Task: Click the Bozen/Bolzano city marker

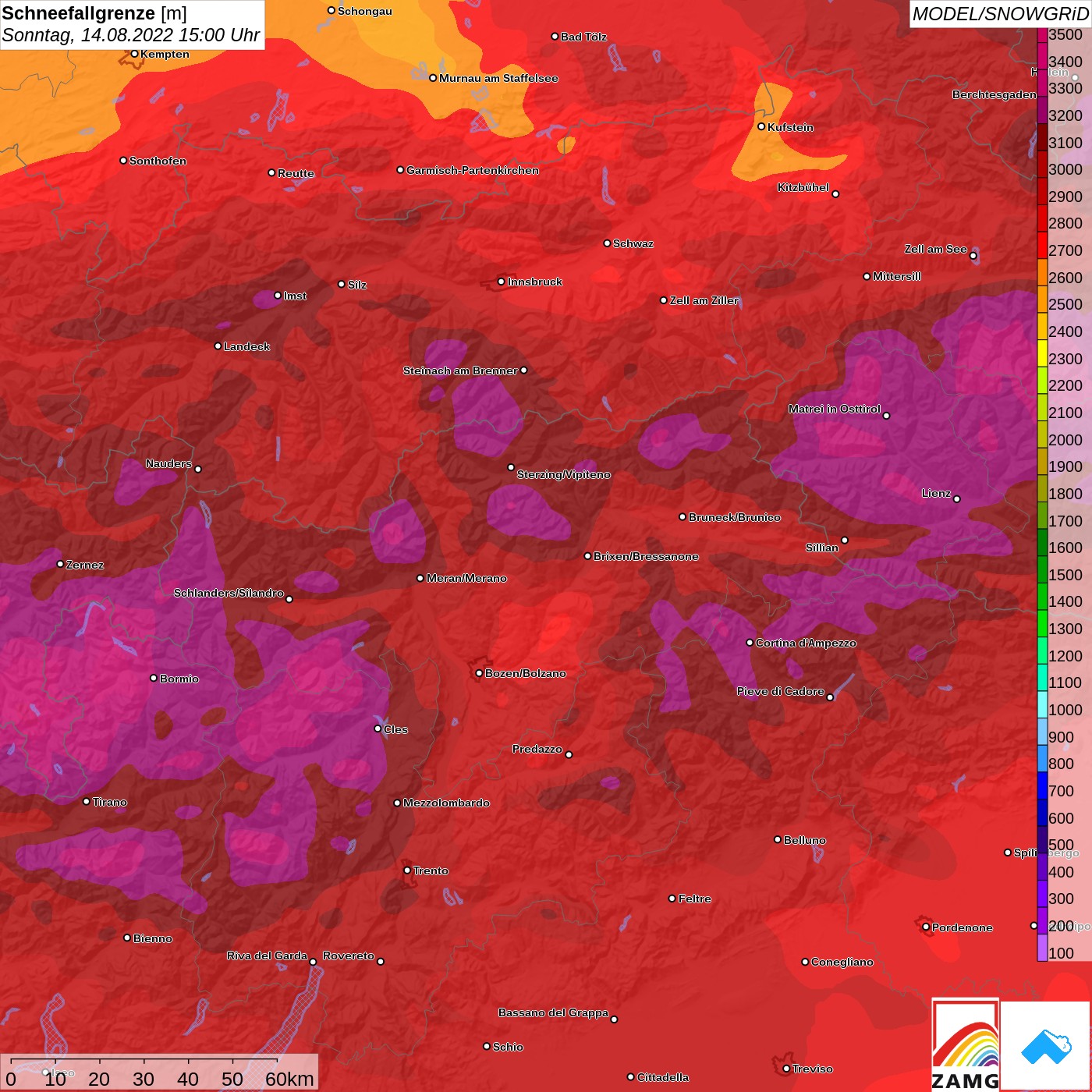Action: [x=479, y=672]
